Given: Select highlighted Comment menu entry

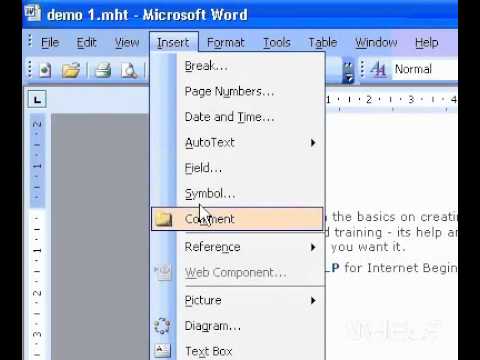Looking at the screenshot, I should tap(237, 219).
